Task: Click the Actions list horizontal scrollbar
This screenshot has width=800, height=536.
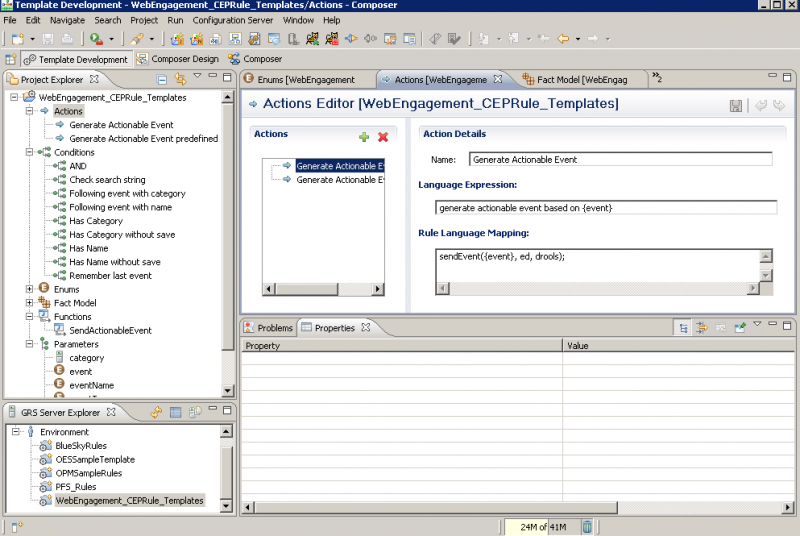Action: pos(323,289)
